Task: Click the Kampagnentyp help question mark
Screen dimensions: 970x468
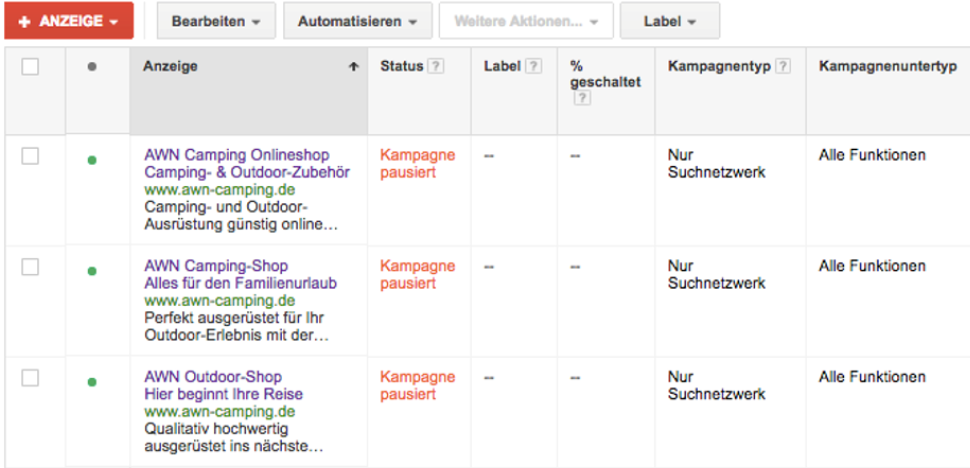Action: 783,67
